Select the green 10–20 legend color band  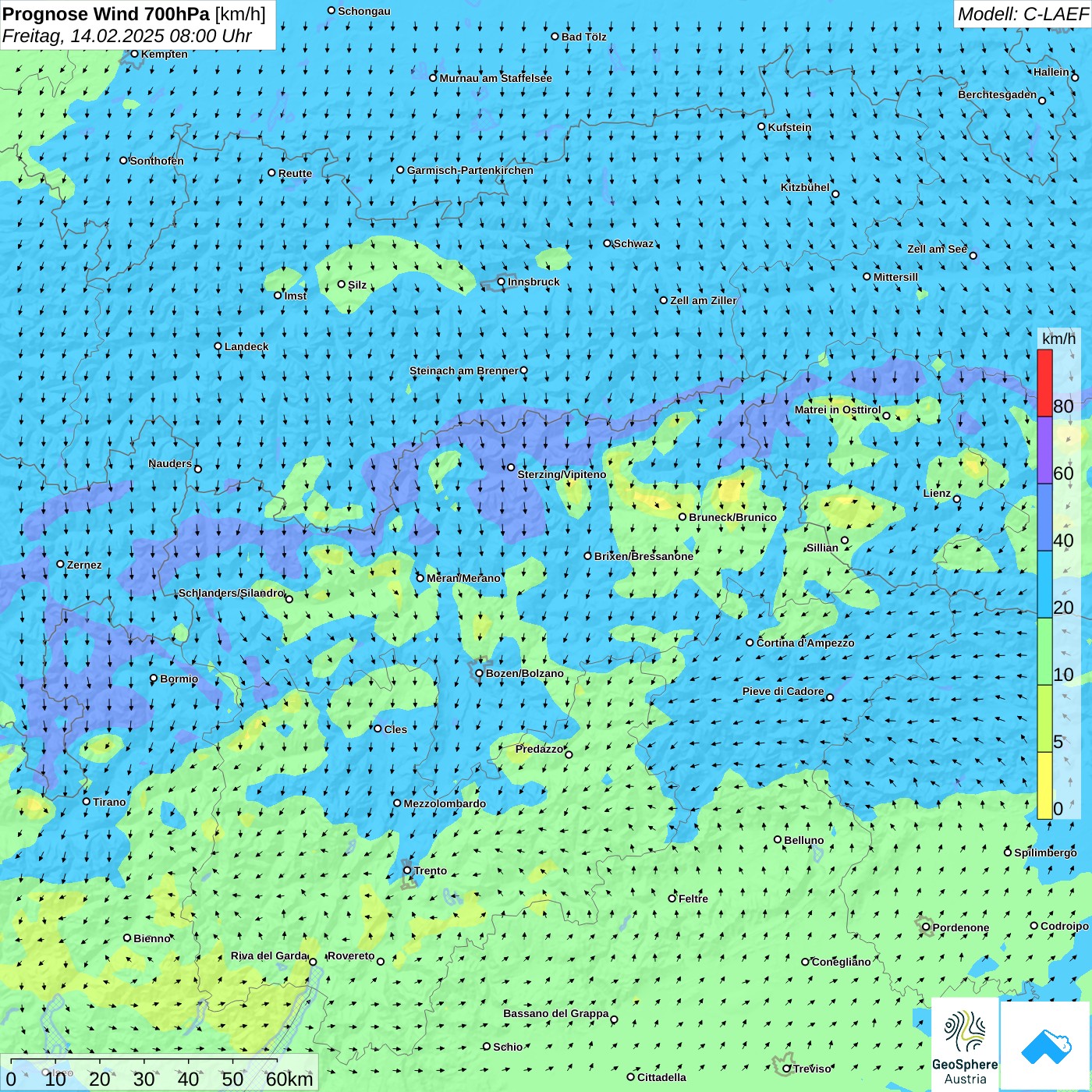coord(1044,651)
